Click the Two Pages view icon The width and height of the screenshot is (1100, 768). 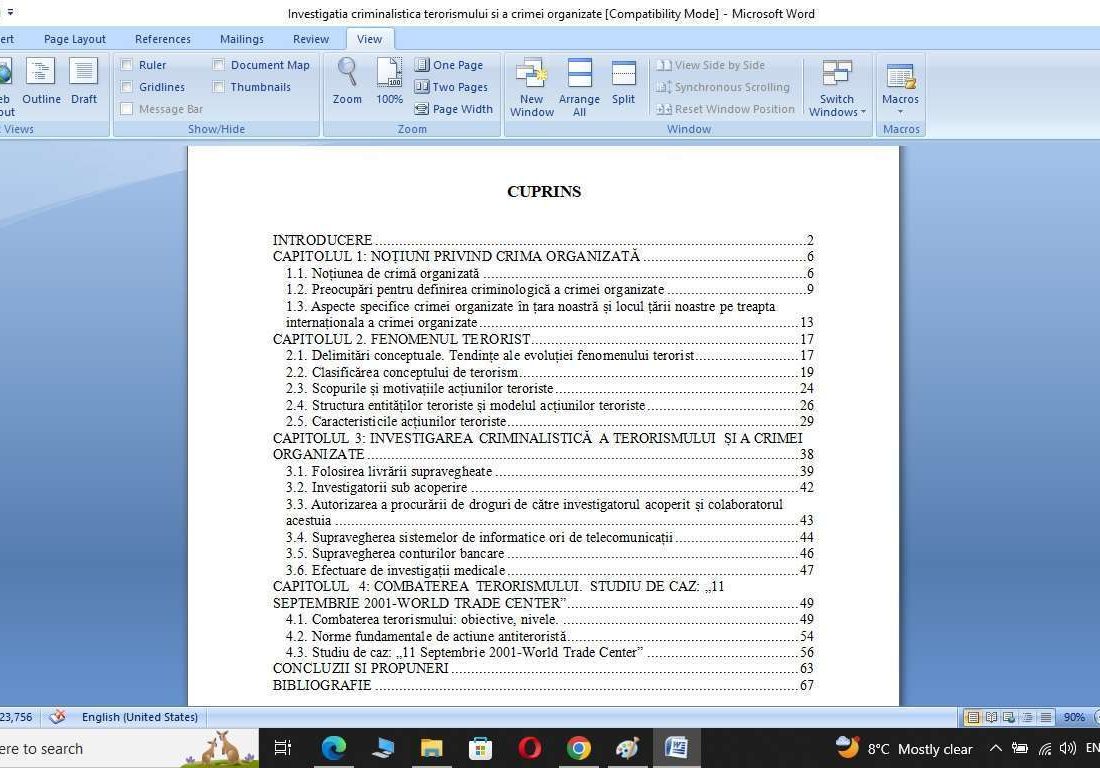click(452, 86)
